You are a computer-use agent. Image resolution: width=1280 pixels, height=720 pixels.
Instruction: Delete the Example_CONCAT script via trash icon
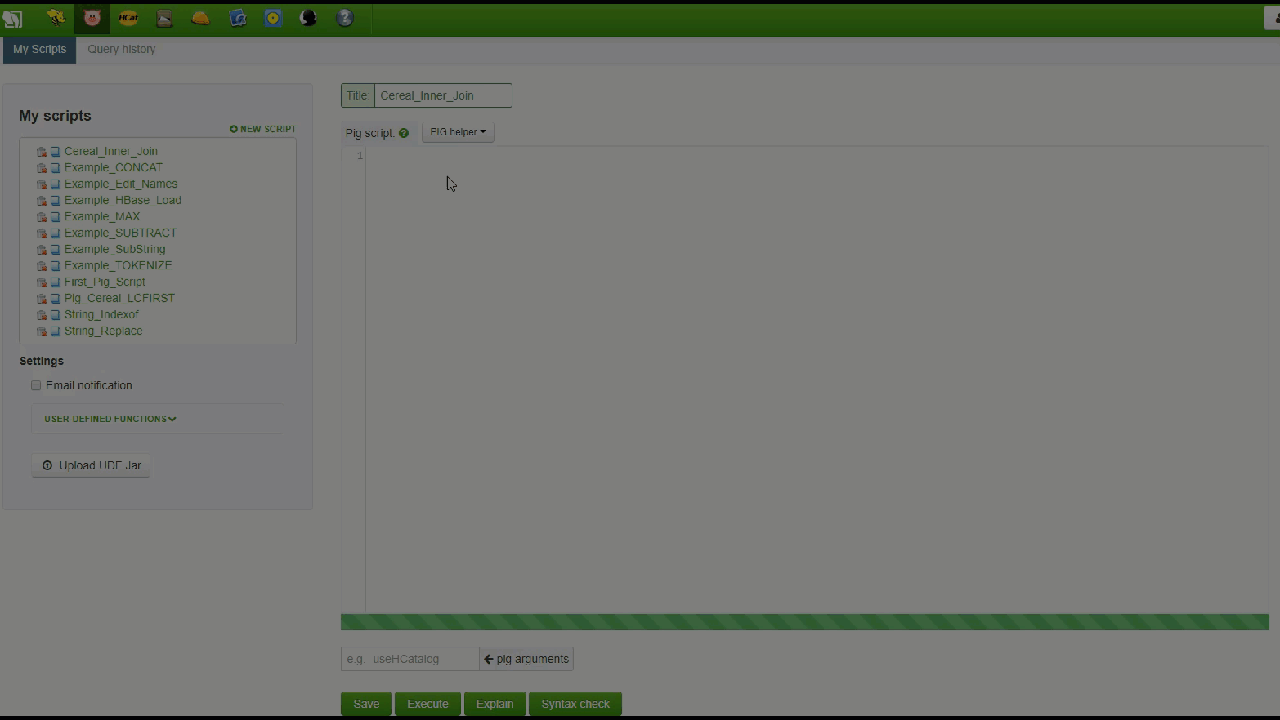42,168
